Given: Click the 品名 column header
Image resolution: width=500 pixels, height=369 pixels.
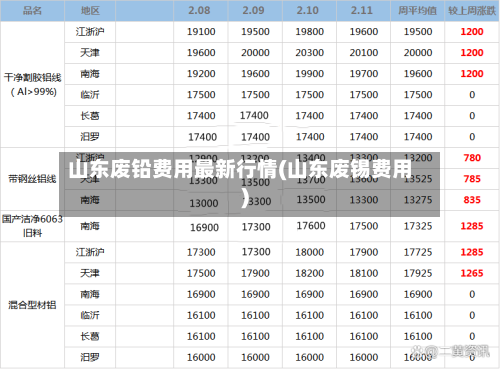Looking at the screenshot, I should 32,11.
